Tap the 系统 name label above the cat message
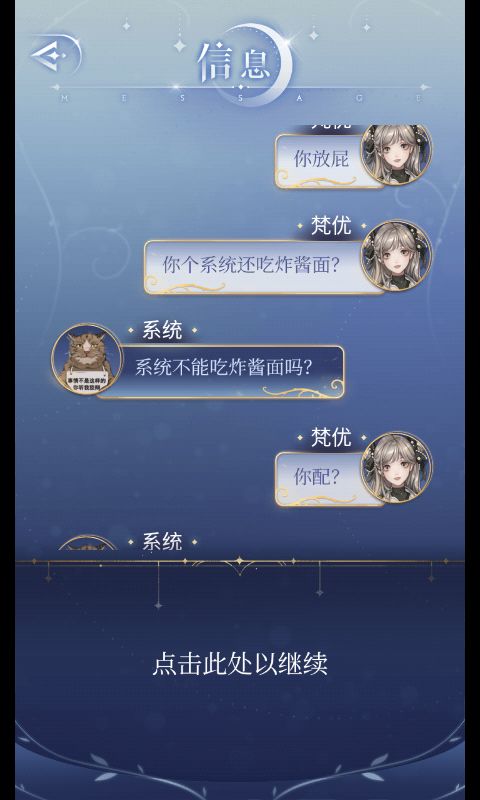 [162, 330]
